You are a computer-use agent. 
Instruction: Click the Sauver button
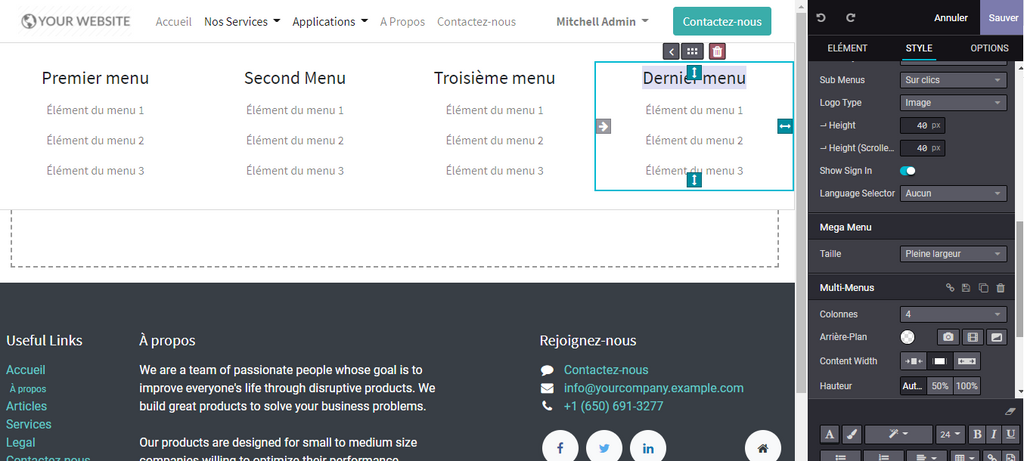(1002, 18)
